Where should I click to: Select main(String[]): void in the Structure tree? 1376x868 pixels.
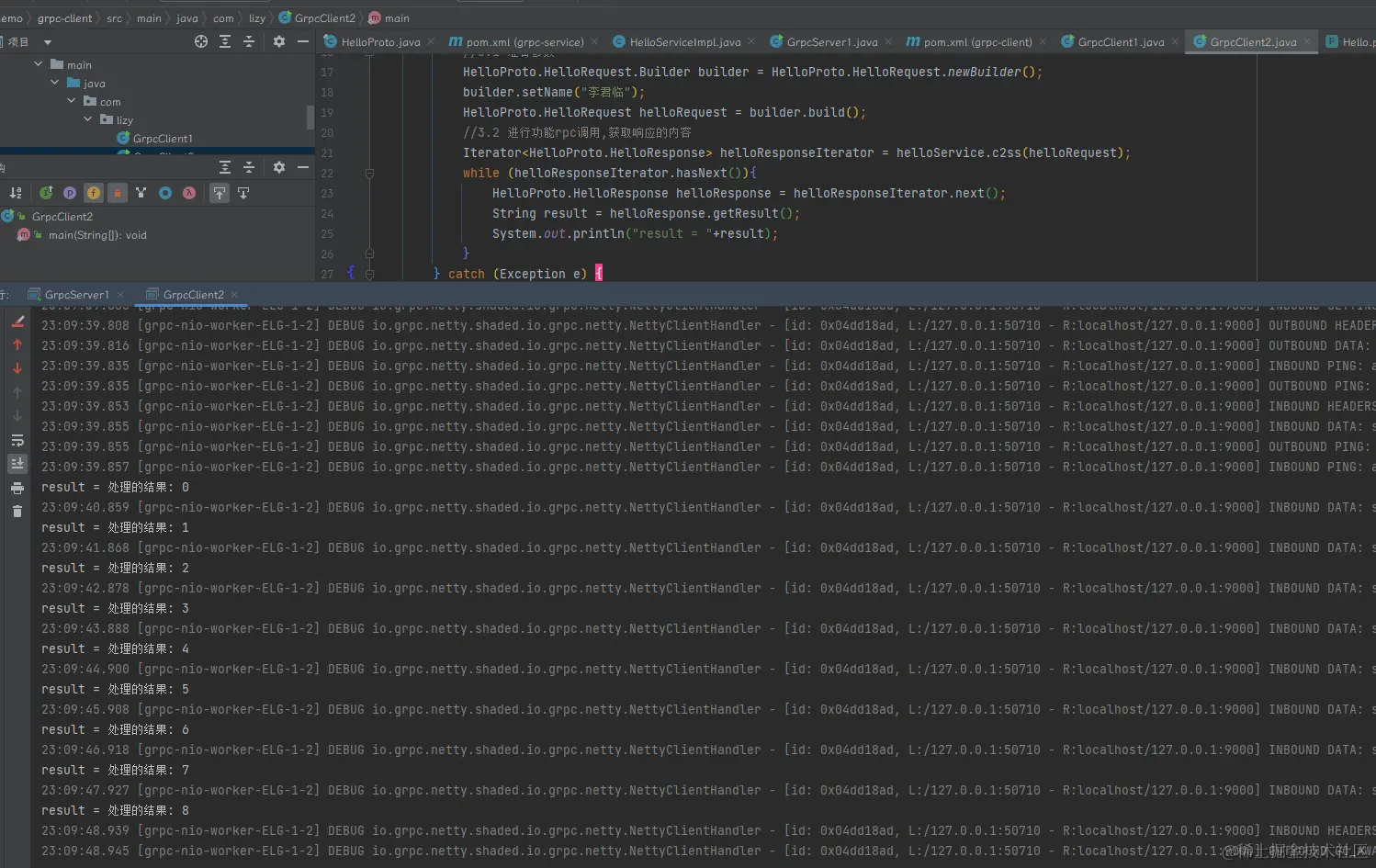click(97, 235)
